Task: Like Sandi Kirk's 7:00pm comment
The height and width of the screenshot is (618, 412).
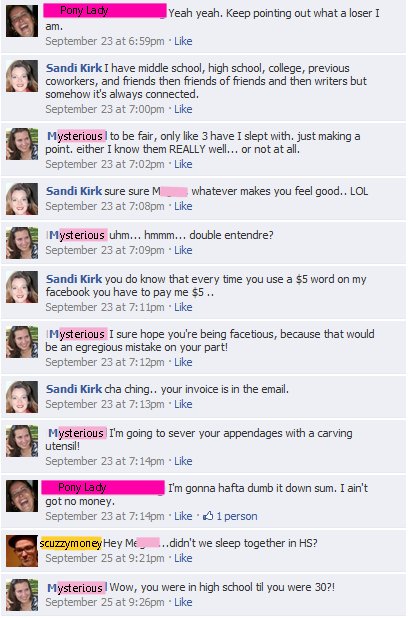Action: coord(183,109)
